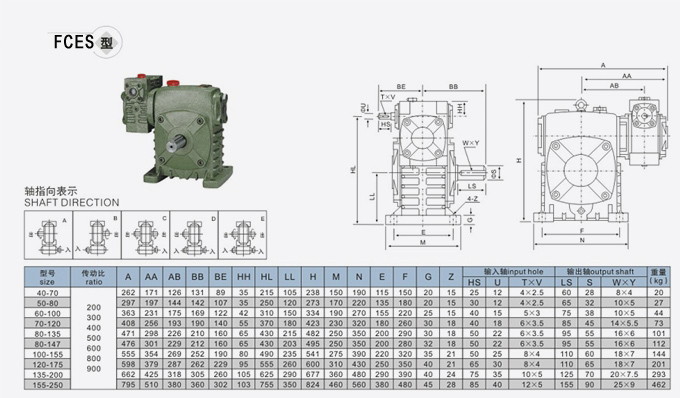680x398 pixels.
Task: Click the output shaft header cell
Action: point(601,272)
